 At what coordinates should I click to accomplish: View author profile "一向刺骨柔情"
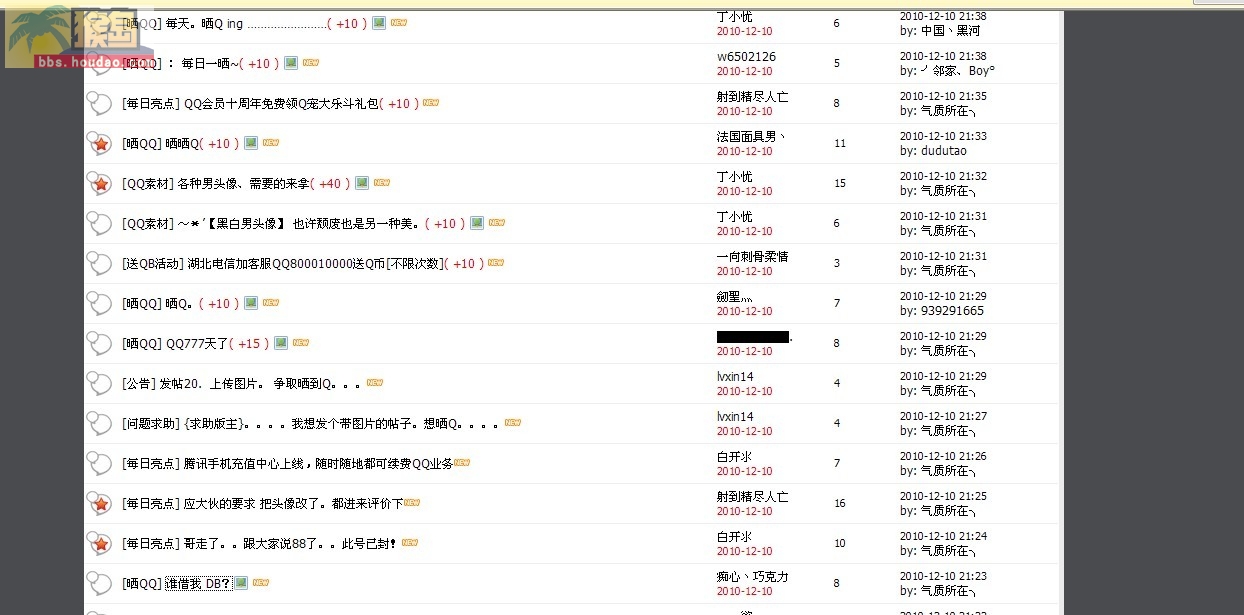click(752, 257)
